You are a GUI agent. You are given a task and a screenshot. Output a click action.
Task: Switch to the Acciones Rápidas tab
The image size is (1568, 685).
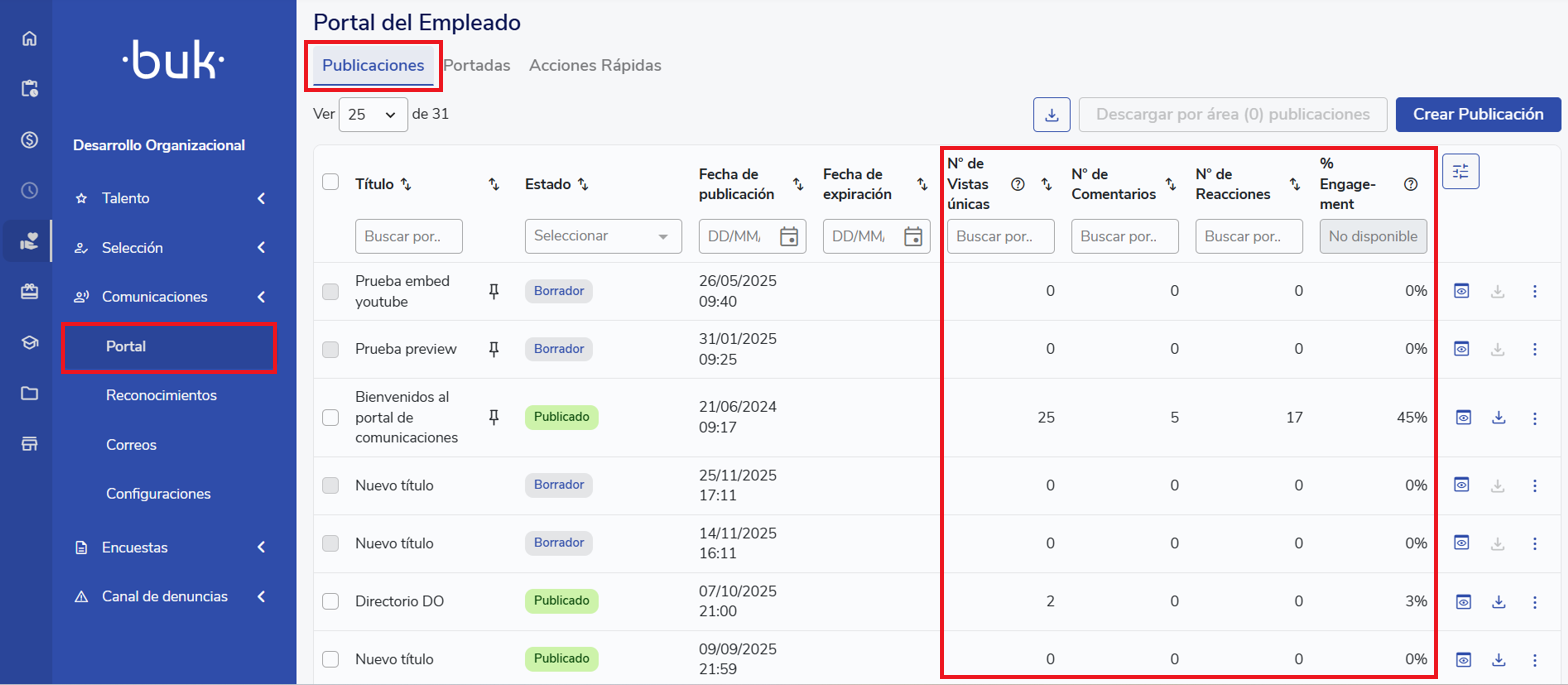click(x=595, y=66)
